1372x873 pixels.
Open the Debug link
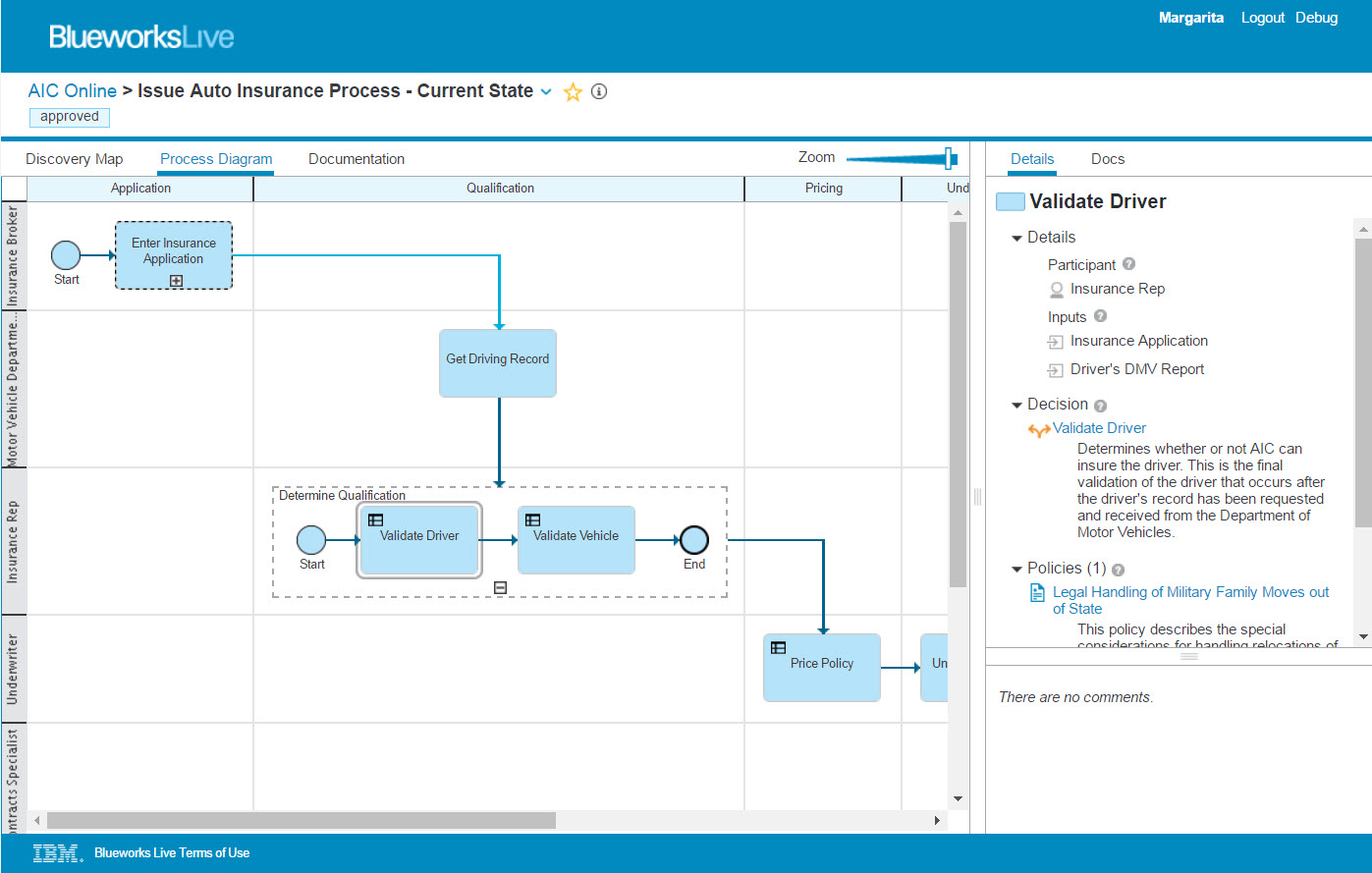tap(1317, 18)
